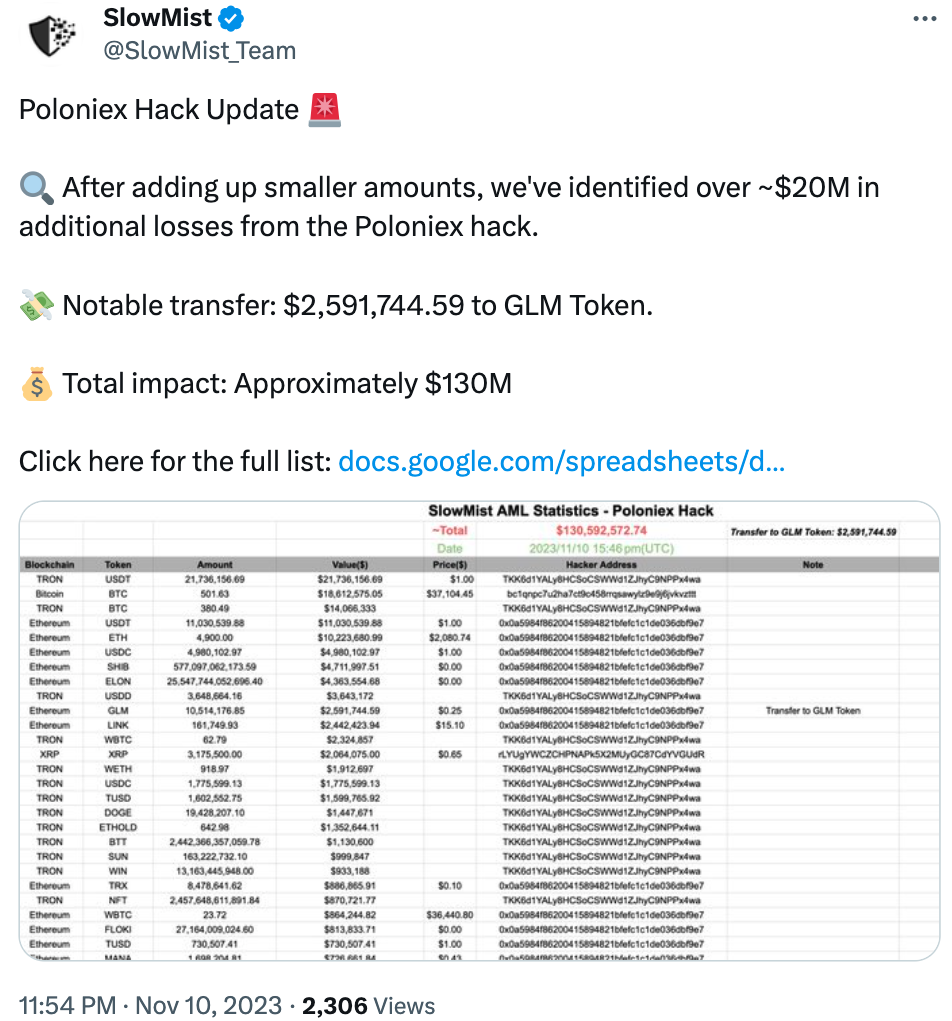Click the Transfer to GLM Token note
952x1021 pixels.
pyautogui.click(x=813, y=710)
